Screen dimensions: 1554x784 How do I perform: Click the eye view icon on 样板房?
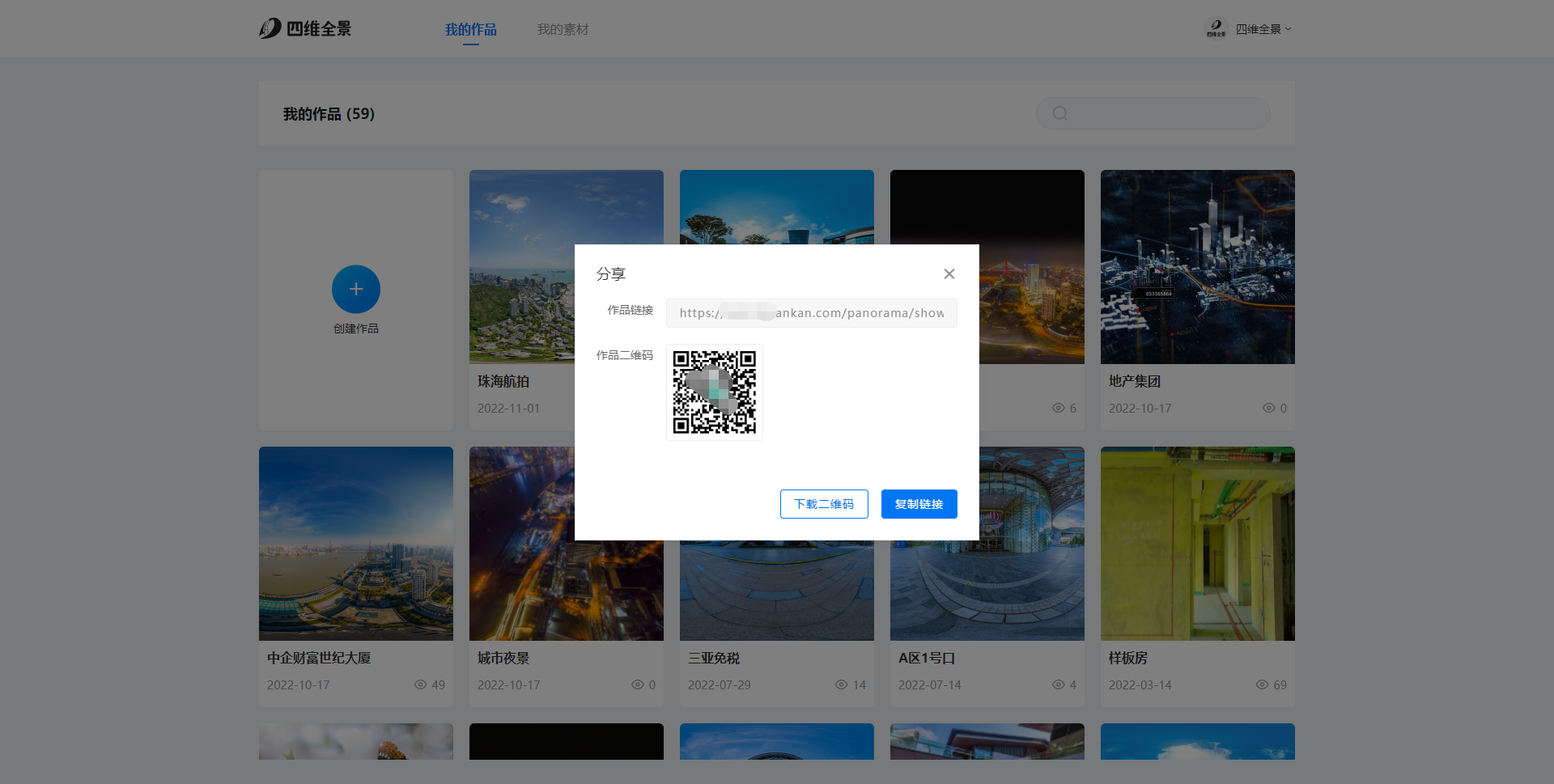(1262, 685)
